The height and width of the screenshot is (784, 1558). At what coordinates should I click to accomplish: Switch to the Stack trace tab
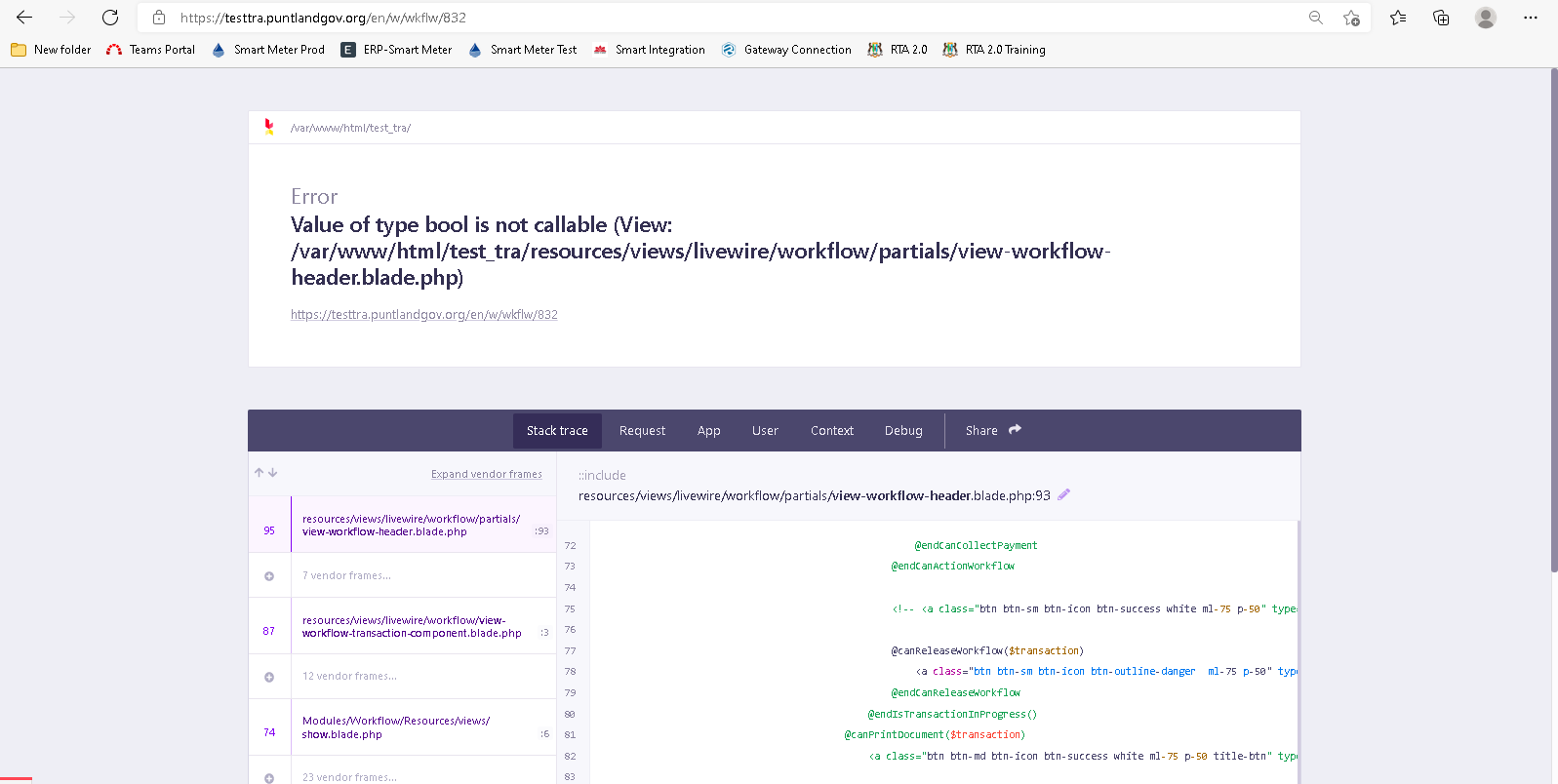tap(557, 430)
